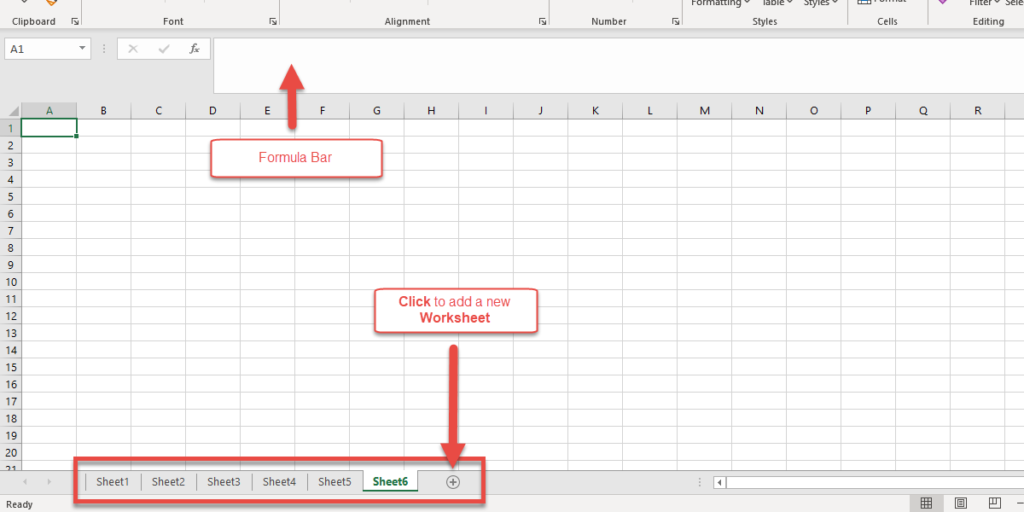Open the Sheet3 worksheet tab

[x=224, y=482]
